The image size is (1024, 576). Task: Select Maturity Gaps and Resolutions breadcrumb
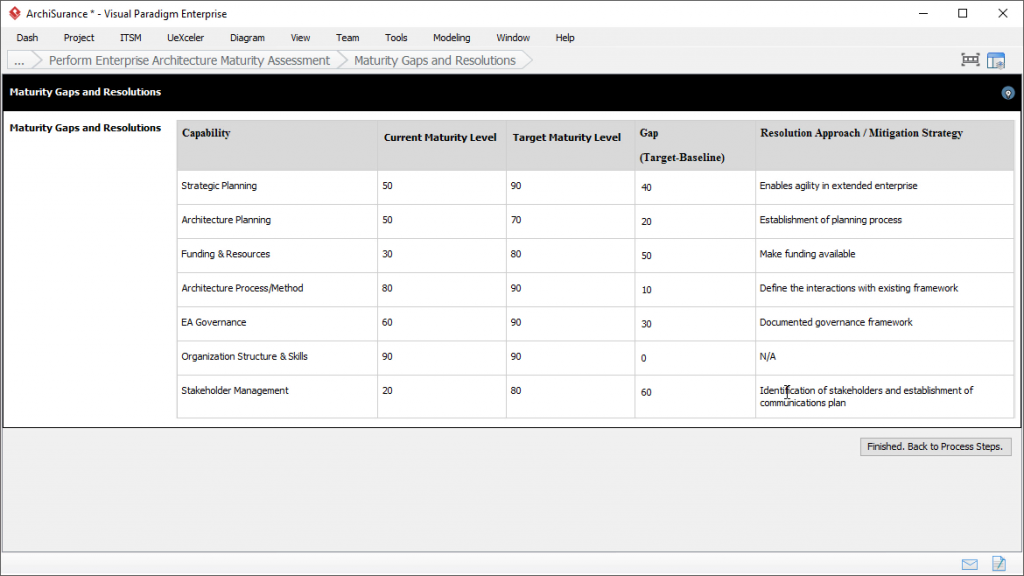[x=435, y=60]
